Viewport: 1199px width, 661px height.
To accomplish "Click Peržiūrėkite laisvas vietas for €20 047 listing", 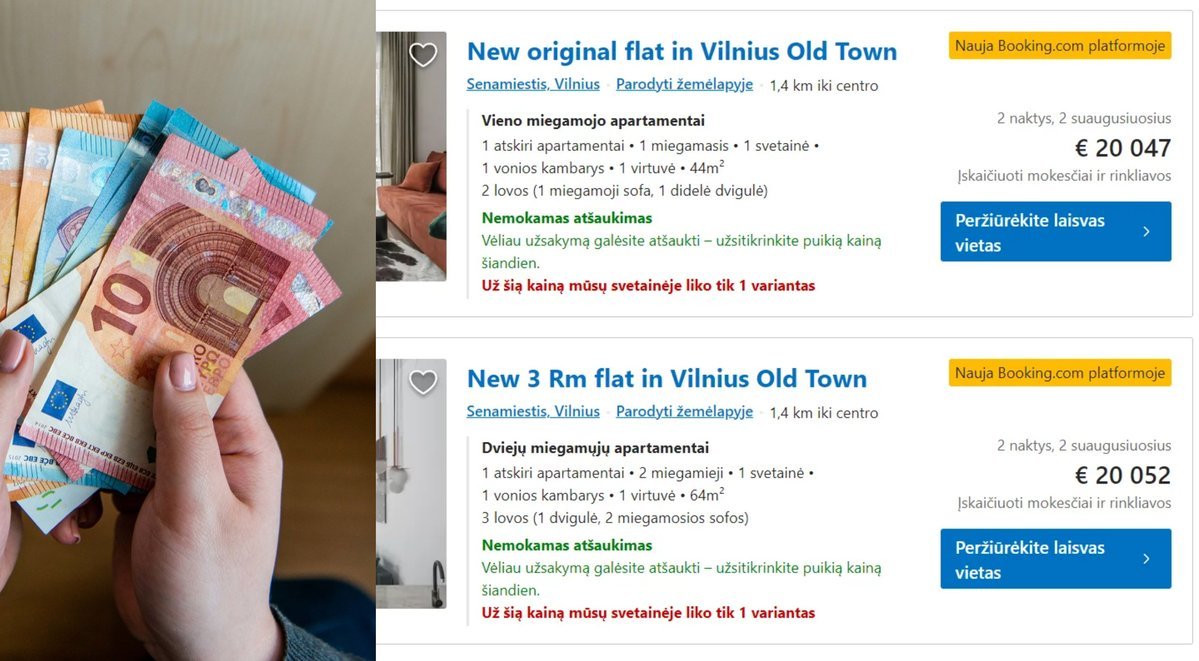I will [1055, 232].
